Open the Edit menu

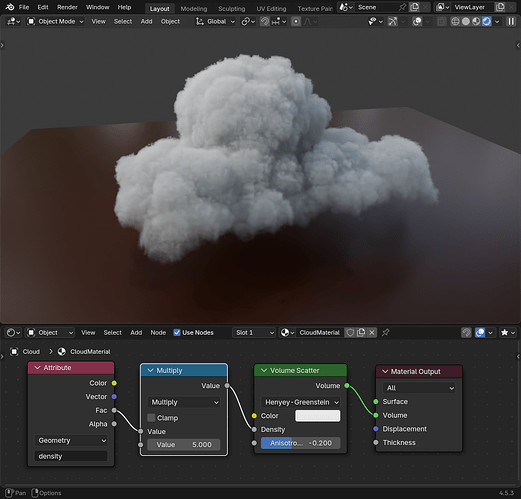tap(43, 7)
